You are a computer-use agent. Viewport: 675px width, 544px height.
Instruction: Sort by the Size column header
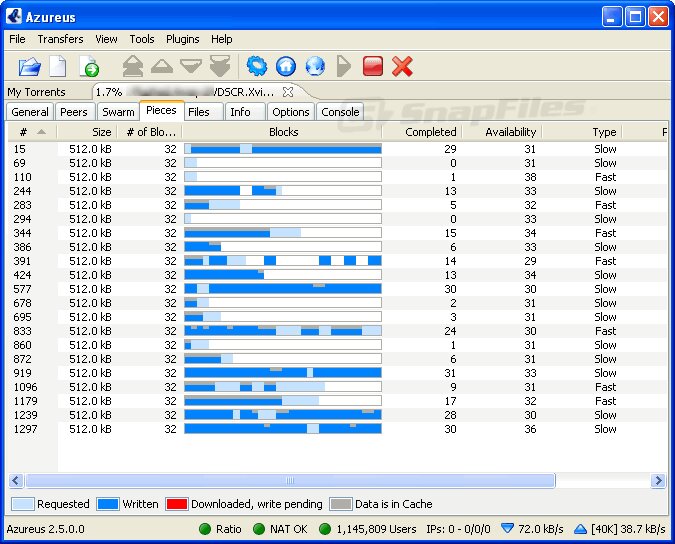coord(87,132)
